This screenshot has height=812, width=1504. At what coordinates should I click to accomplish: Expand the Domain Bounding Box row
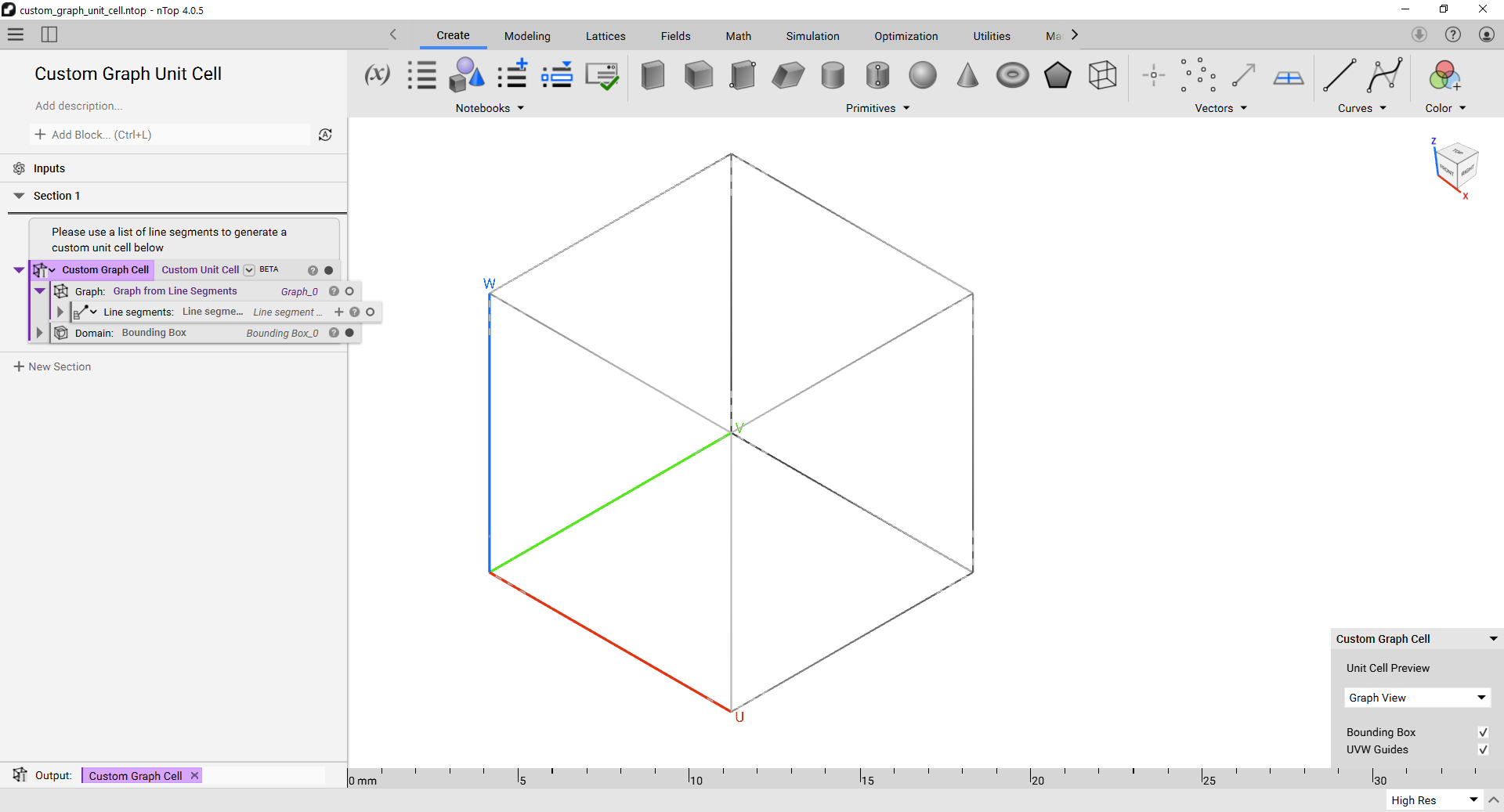pyautogui.click(x=39, y=333)
